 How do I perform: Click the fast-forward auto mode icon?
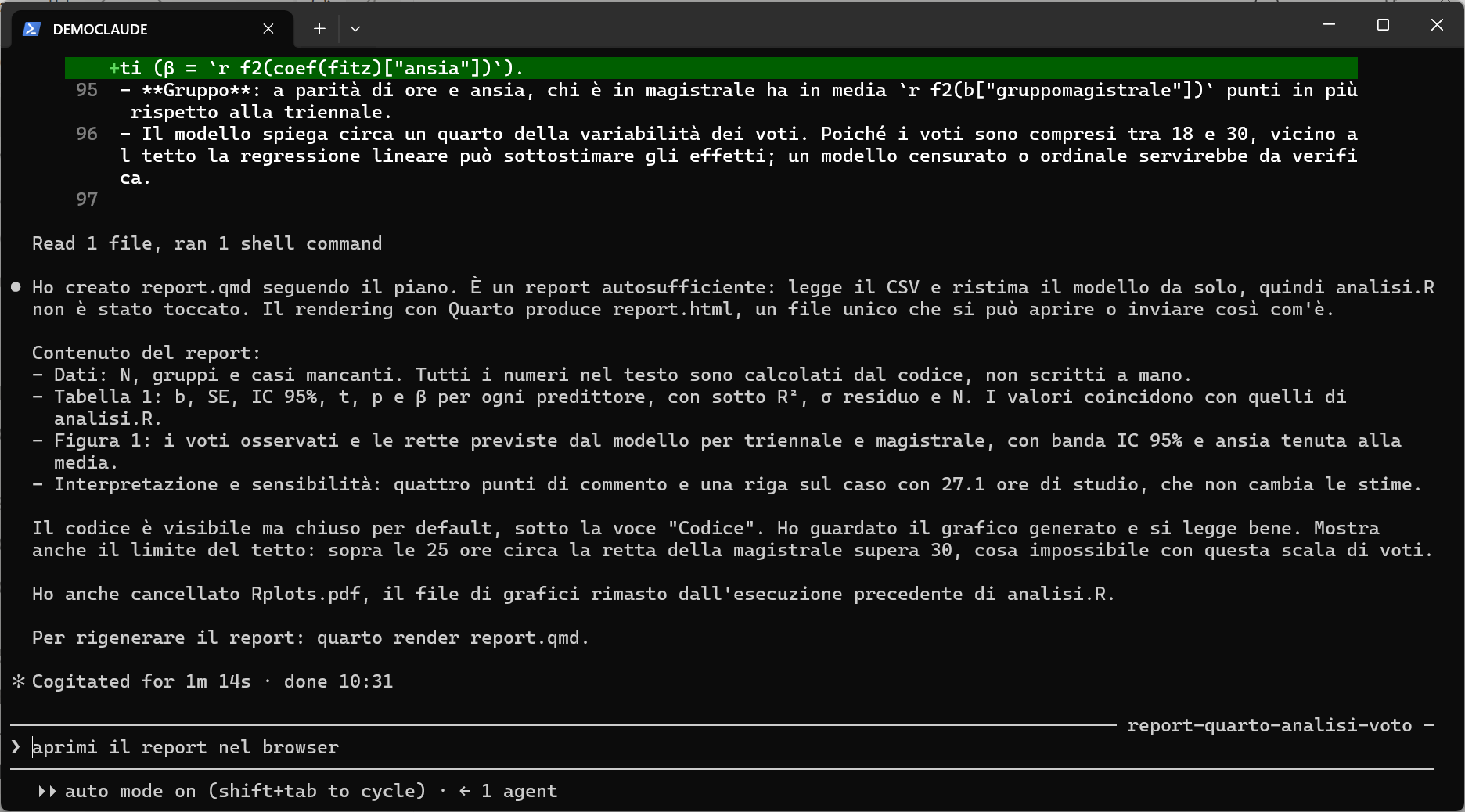(x=47, y=791)
